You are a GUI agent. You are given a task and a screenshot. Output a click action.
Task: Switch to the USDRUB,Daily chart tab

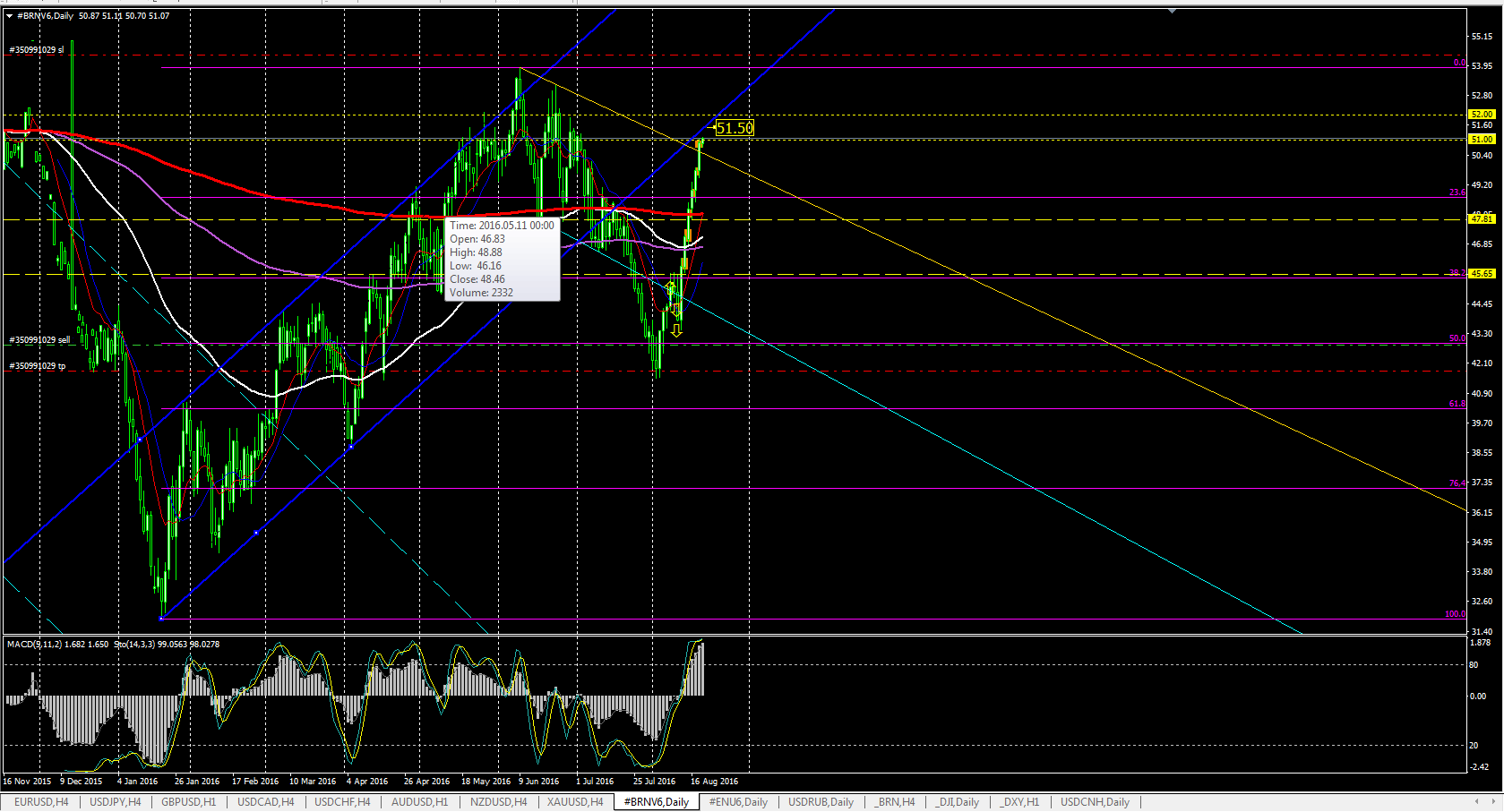click(x=821, y=802)
